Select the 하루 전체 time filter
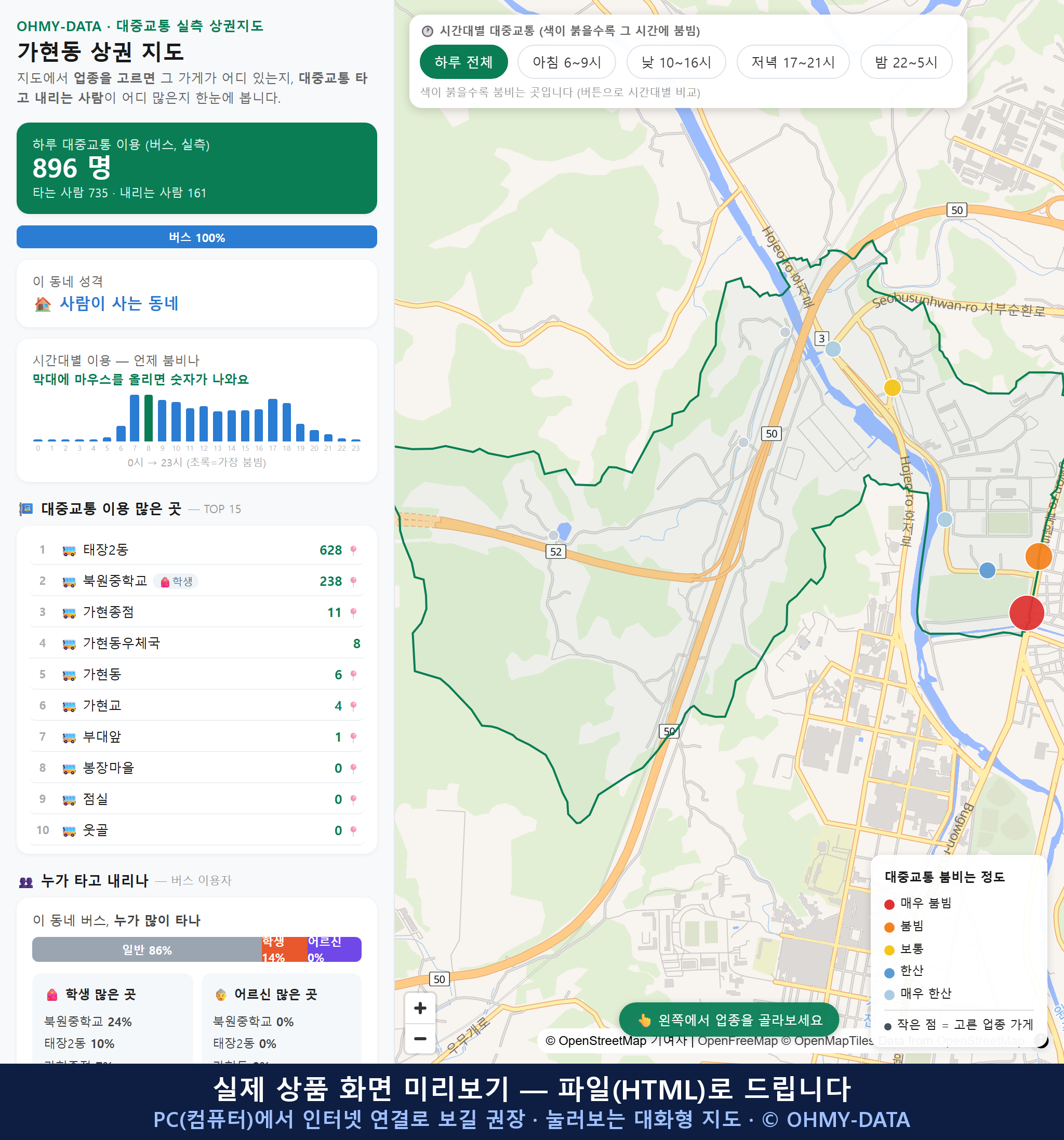This screenshot has height=1140, width=1064. pos(463,62)
